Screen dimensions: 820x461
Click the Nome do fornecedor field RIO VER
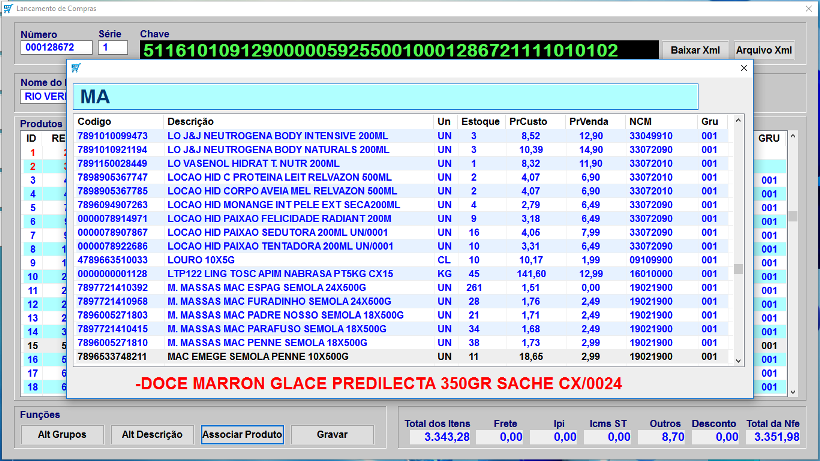[x=44, y=97]
